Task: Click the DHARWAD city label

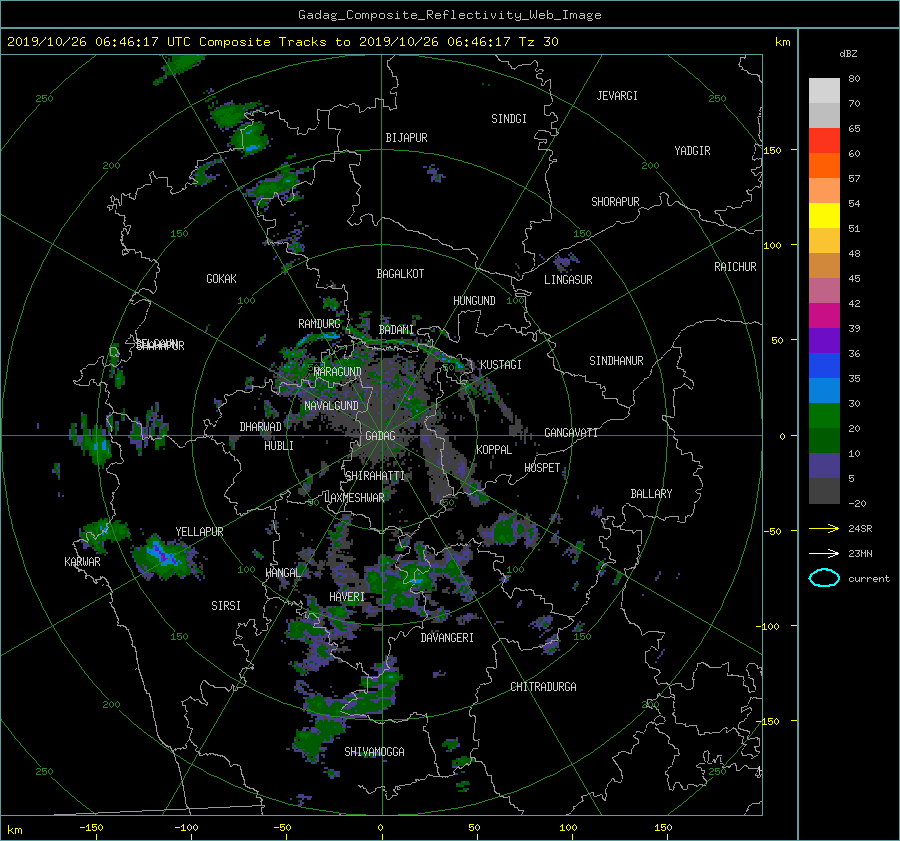Action: point(260,427)
